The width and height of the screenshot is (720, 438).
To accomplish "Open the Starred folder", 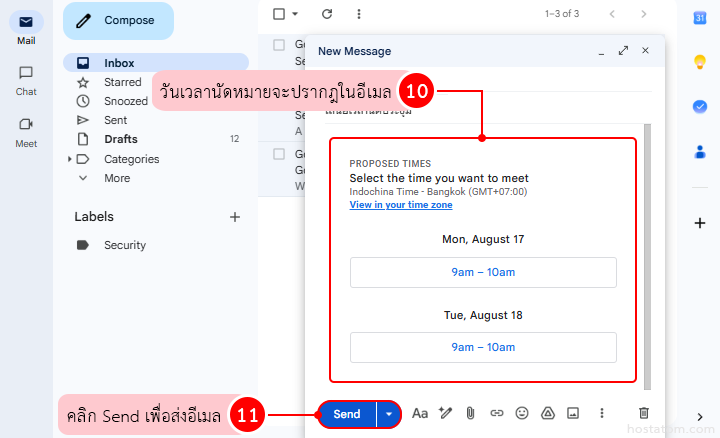I will pyautogui.click(x=122, y=82).
